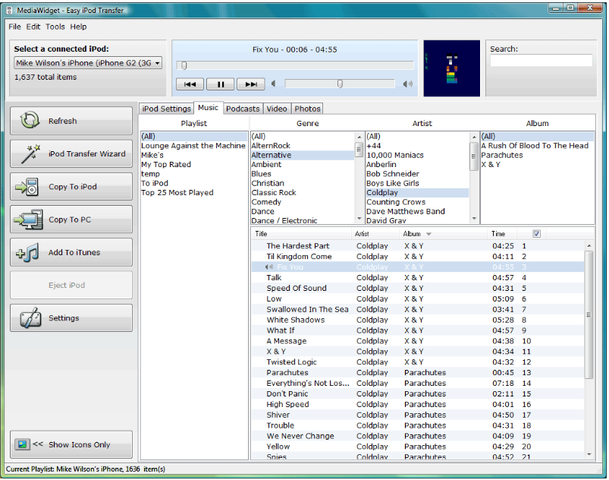Viewport: 609px width, 480px height.
Task: Select the track Yellow
Action: [418, 447]
